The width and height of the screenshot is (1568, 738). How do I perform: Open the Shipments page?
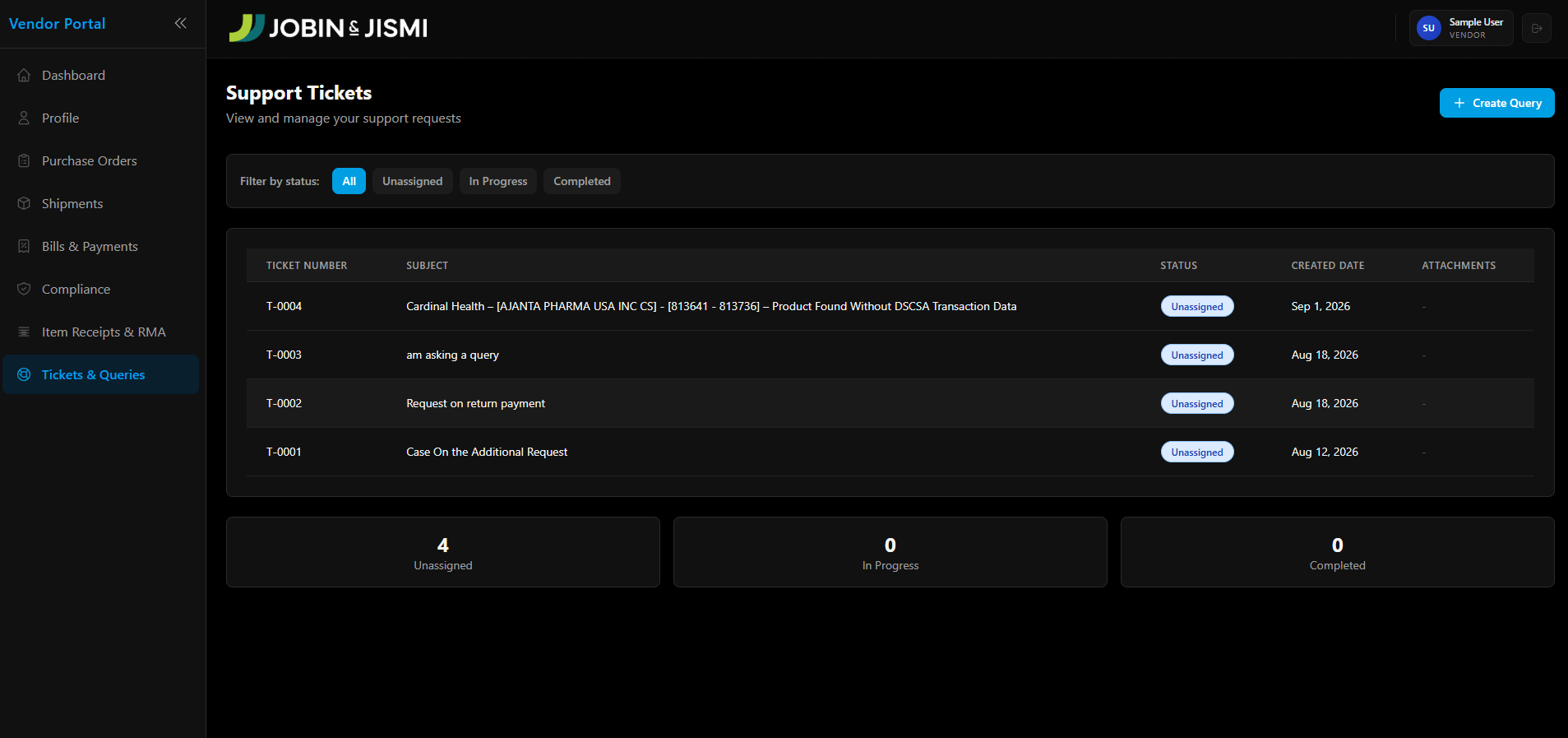click(101, 203)
